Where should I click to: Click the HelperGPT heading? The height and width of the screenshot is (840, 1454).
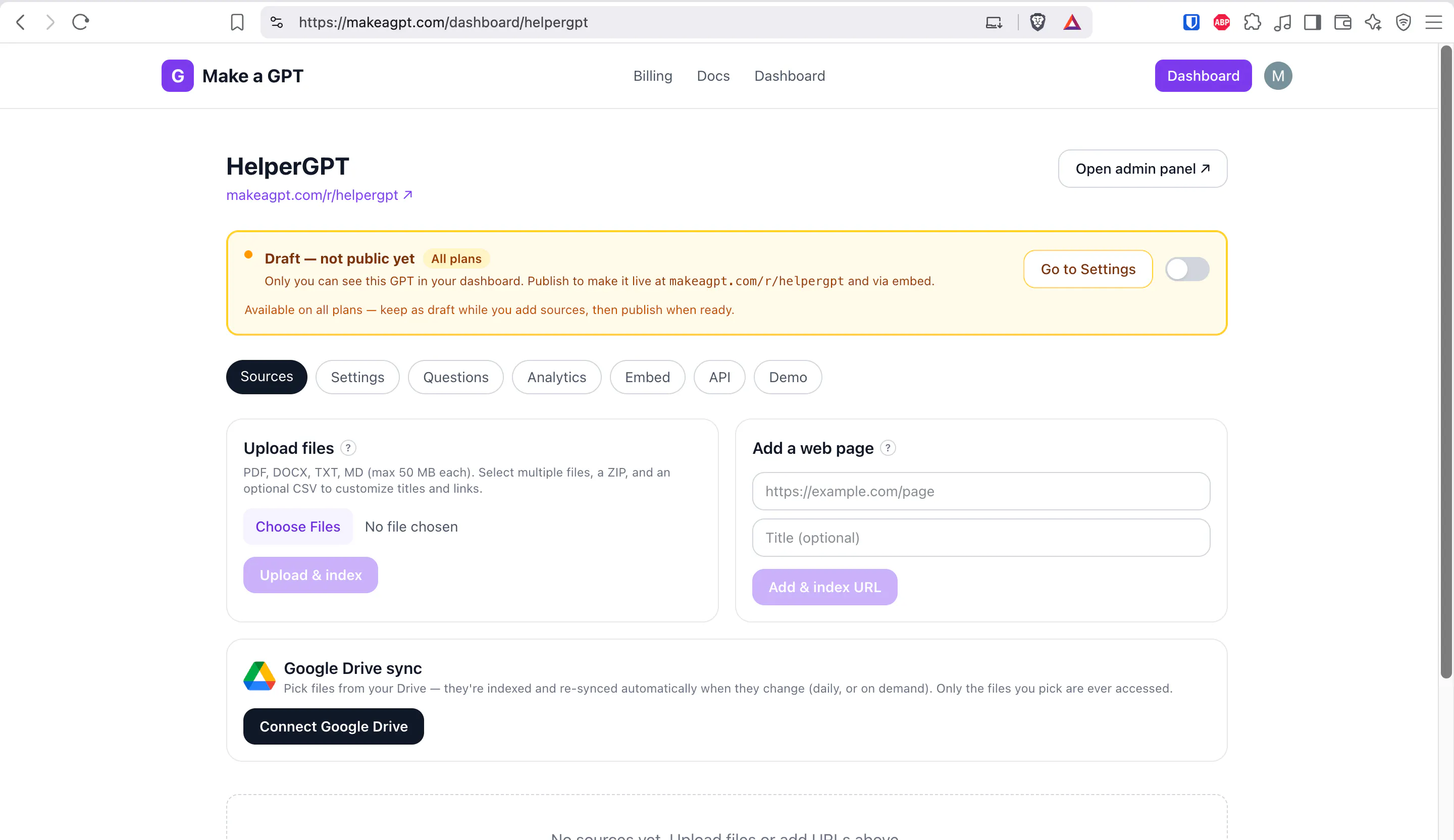click(x=287, y=167)
